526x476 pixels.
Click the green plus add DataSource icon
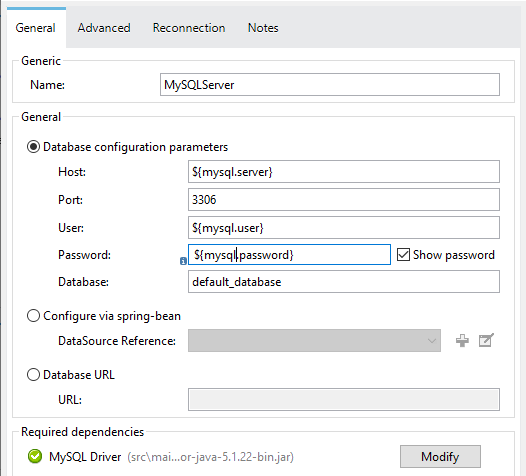[x=462, y=340]
